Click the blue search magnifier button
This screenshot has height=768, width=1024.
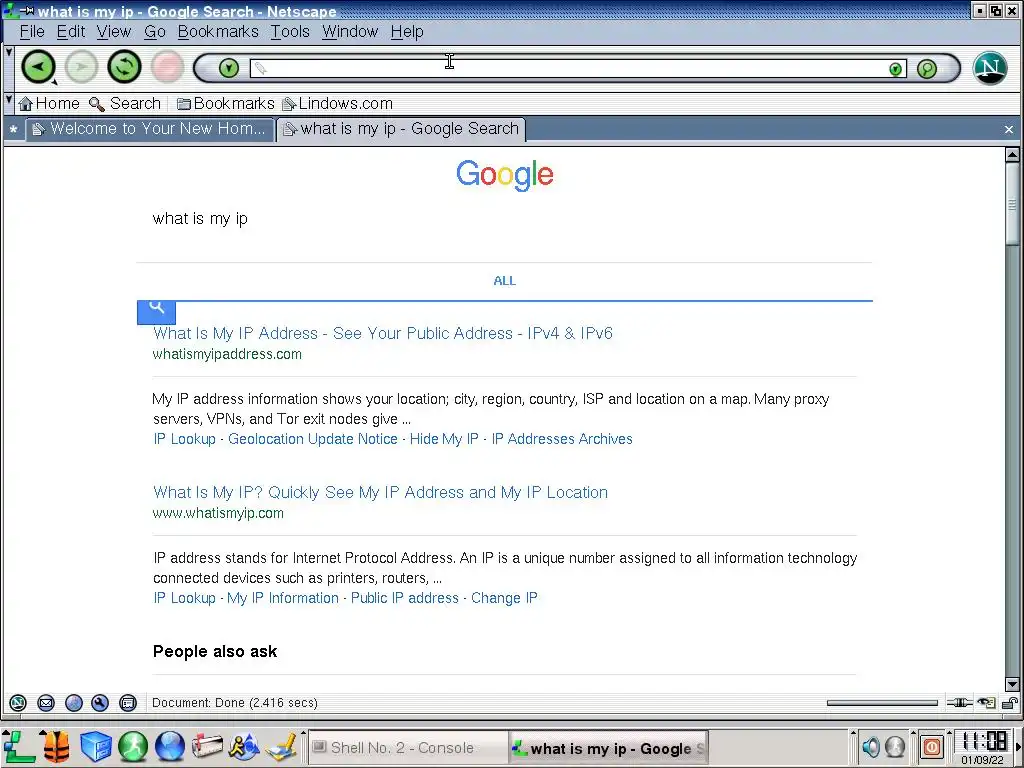pyautogui.click(x=156, y=312)
